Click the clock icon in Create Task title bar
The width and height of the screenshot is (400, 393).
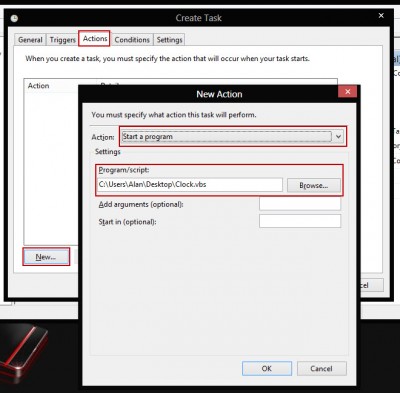(14, 18)
